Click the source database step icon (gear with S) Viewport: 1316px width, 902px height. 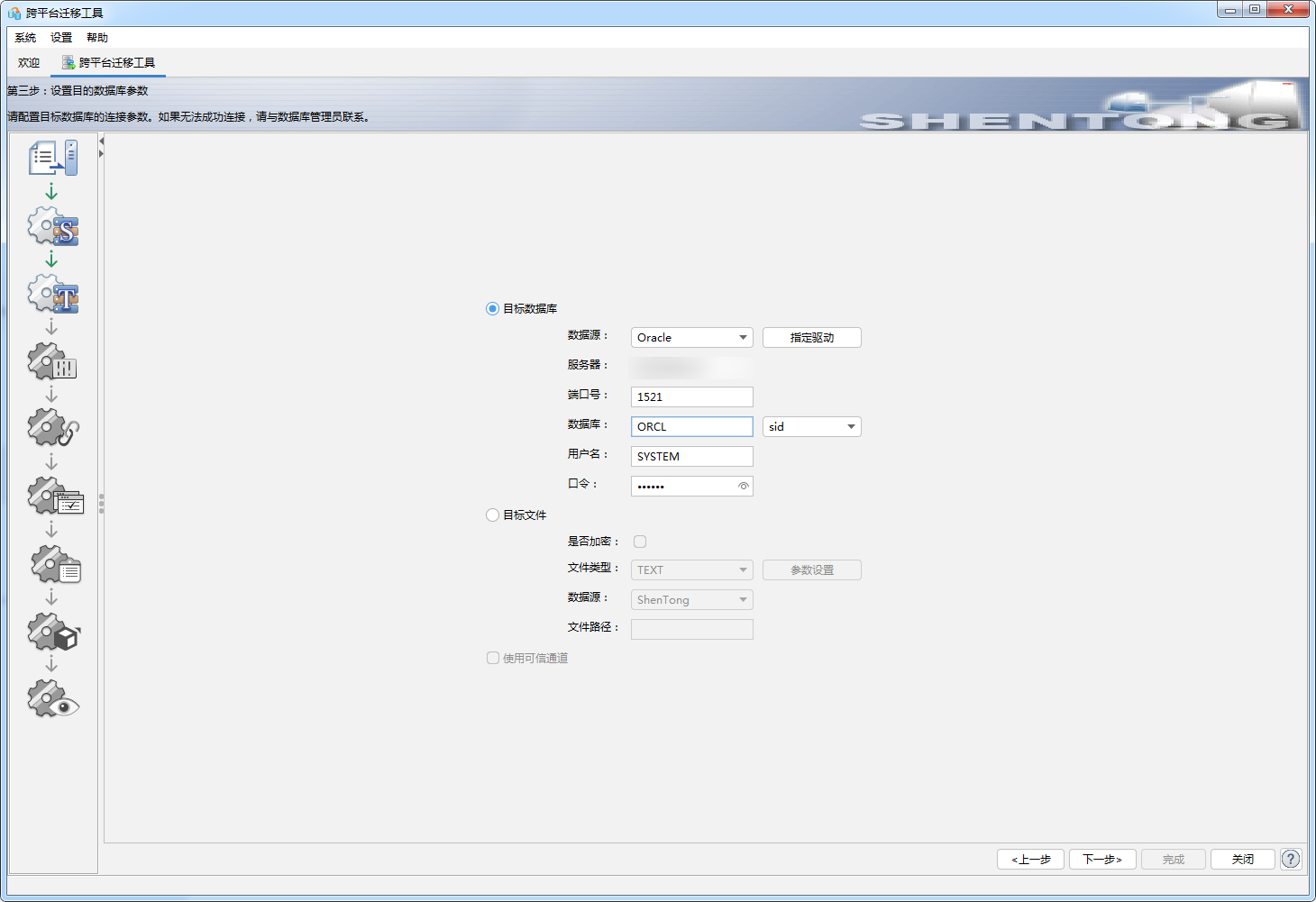coord(53,226)
